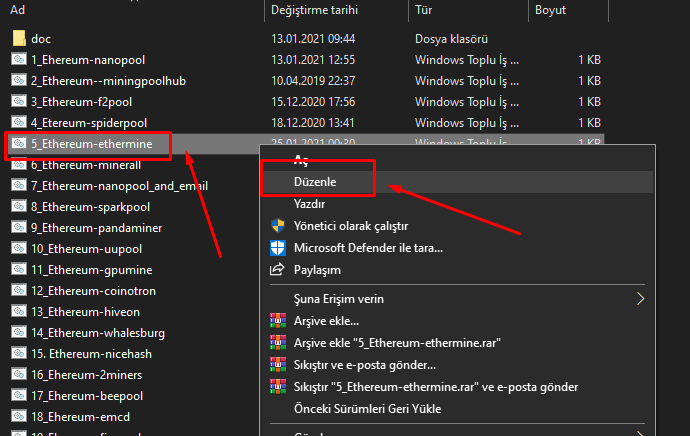Image resolution: width=690 pixels, height=436 pixels.
Task: Click WinRAR icon beside Sıkıştır ve e-posta gönder...
Action: coord(278,365)
